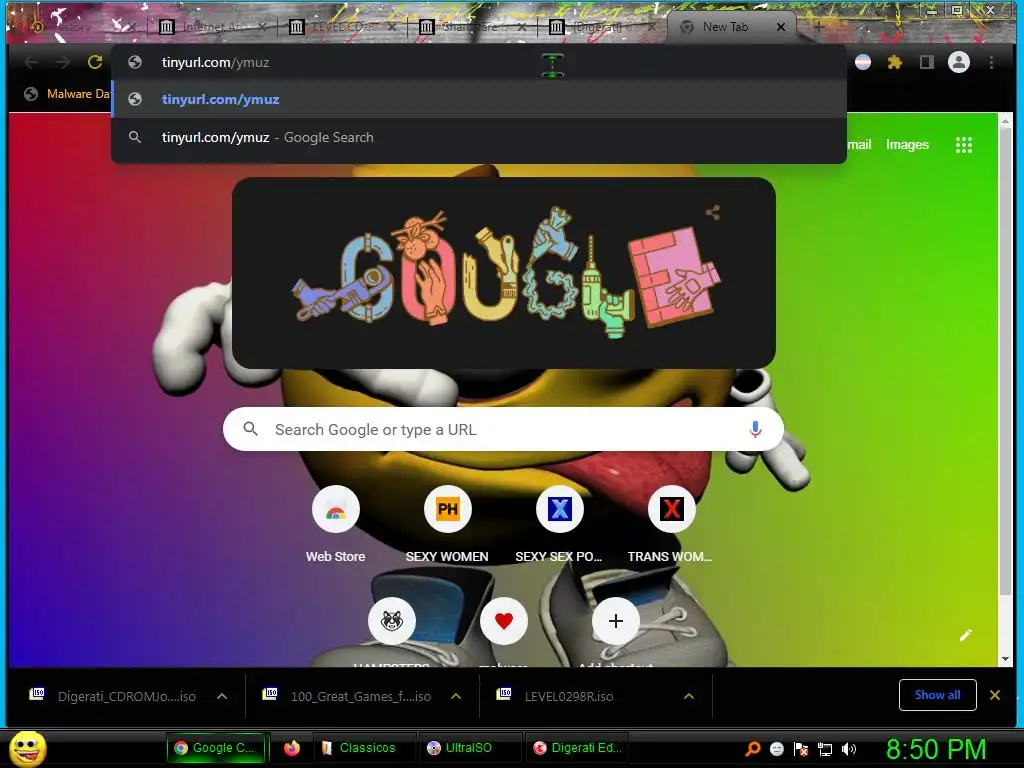The height and width of the screenshot is (768, 1024).
Task: Open the speaker volume tray icon
Action: point(849,748)
